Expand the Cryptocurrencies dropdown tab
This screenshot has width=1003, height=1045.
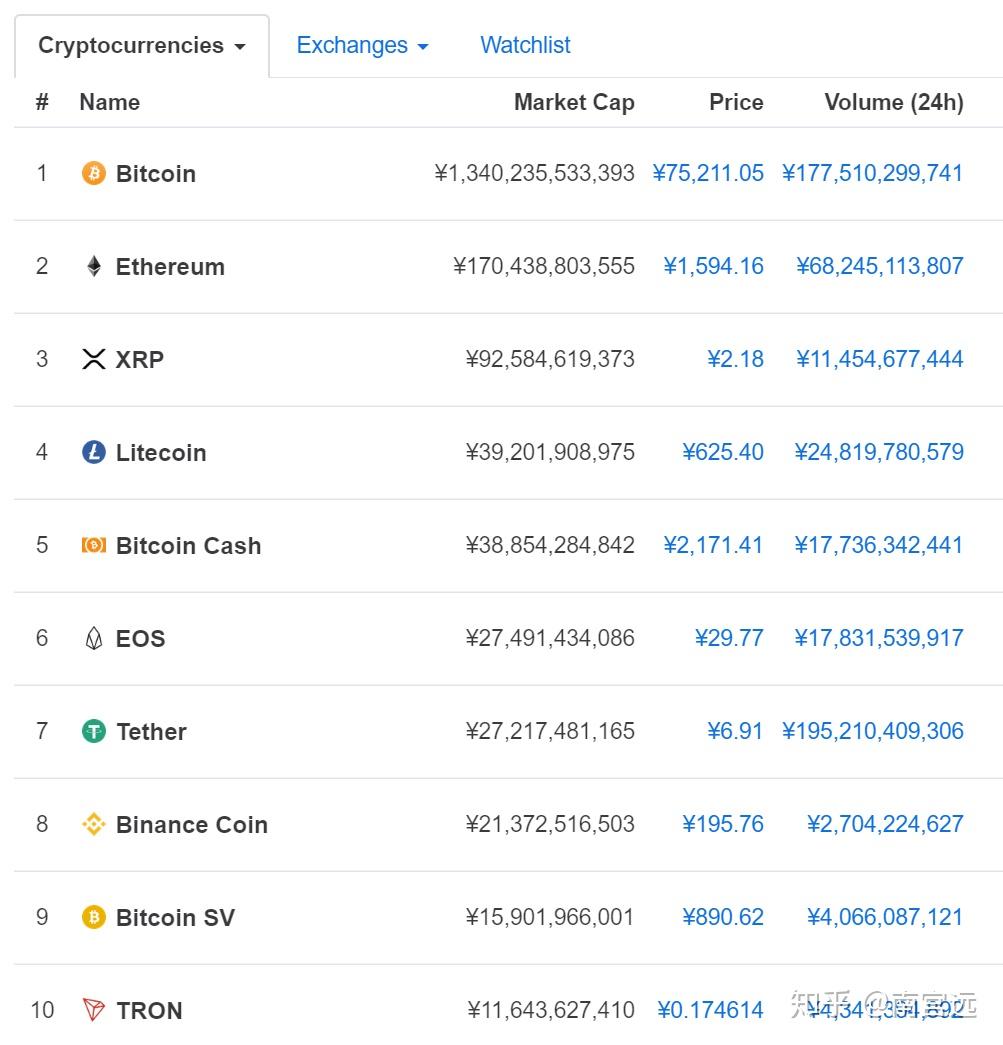click(x=141, y=46)
